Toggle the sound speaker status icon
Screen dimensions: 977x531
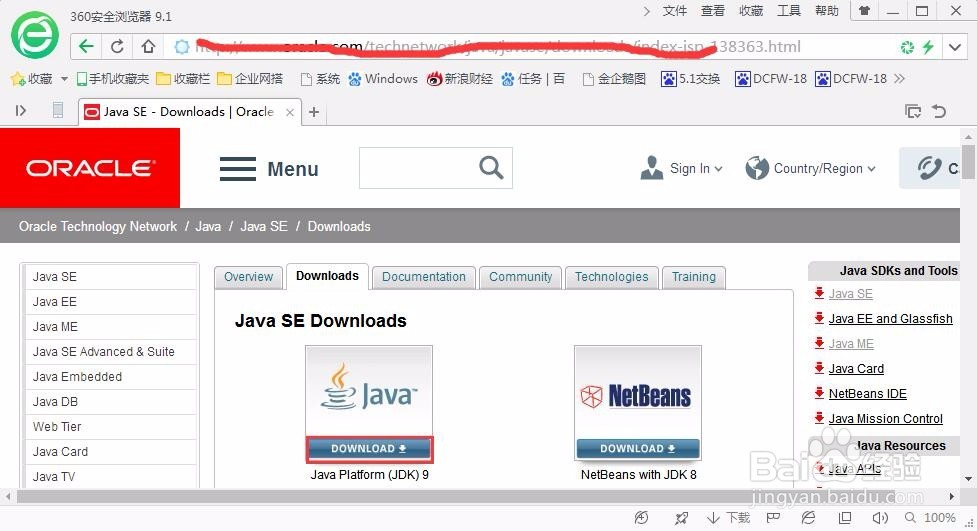(880, 517)
